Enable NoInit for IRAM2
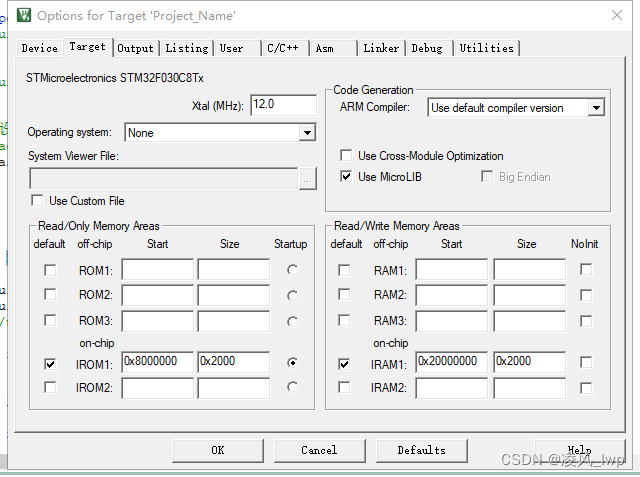Screen dimensions: 640x477 [x=586, y=388]
